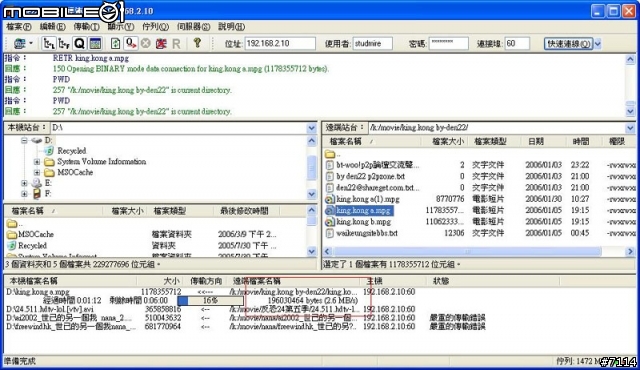Select the E: drive icon in tree
The width and height of the screenshot is (640, 370).
coord(37,183)
